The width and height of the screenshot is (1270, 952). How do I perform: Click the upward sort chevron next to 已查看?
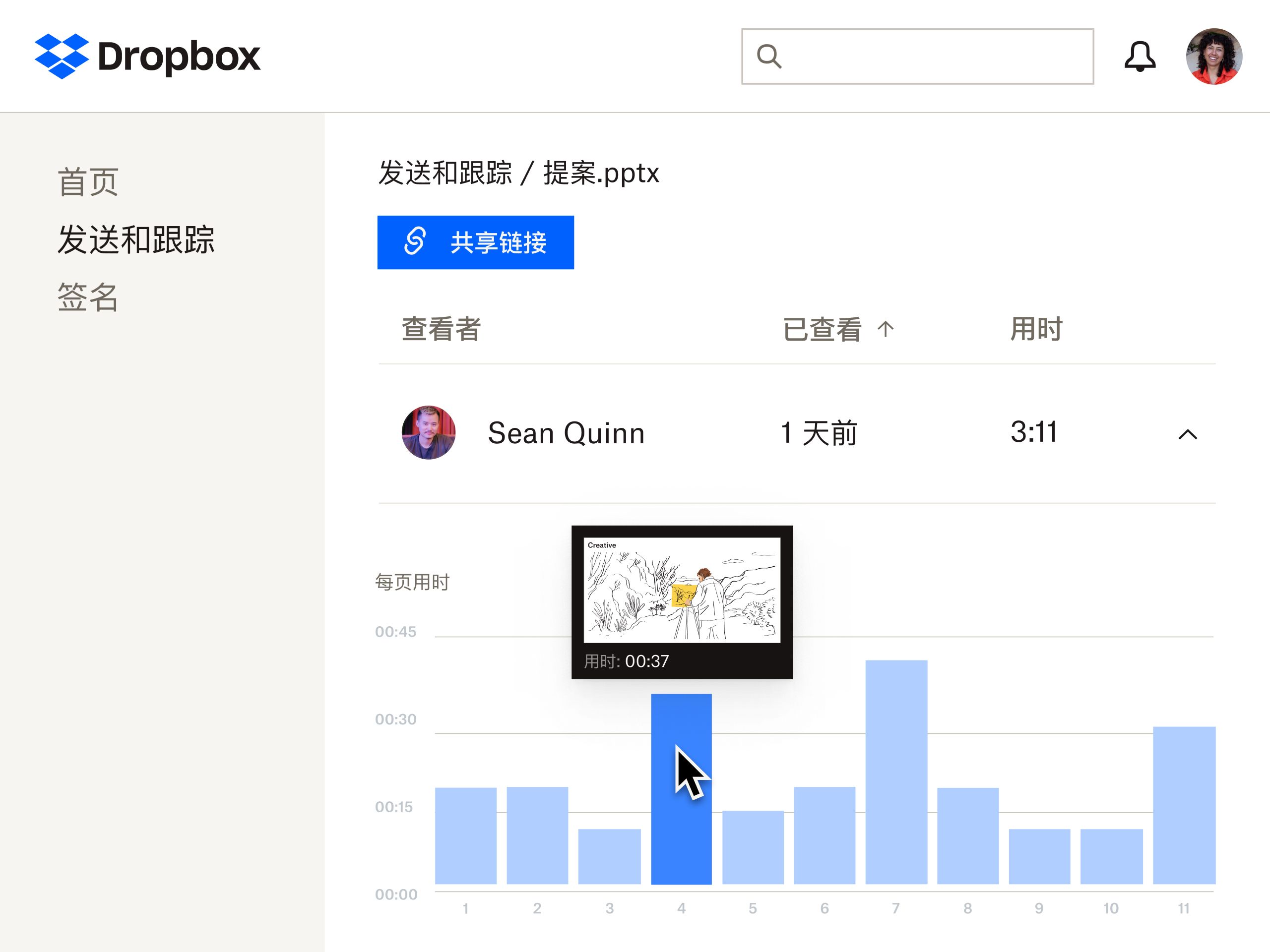point(886,329)
